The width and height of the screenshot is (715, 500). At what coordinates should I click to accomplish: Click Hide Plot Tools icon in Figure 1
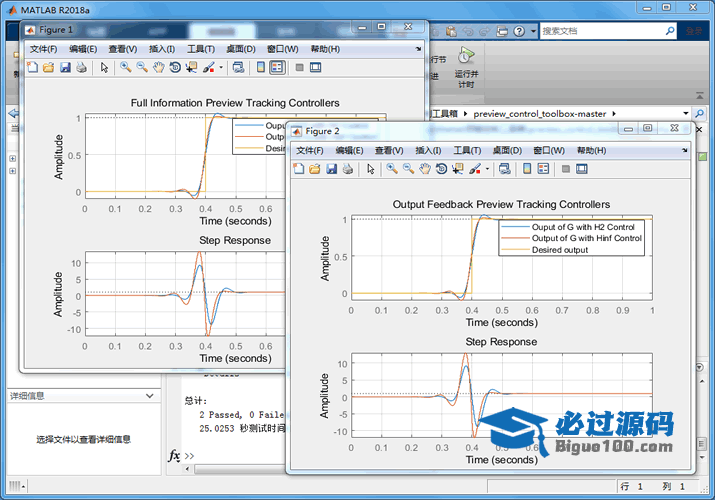[x=299, y=67]
